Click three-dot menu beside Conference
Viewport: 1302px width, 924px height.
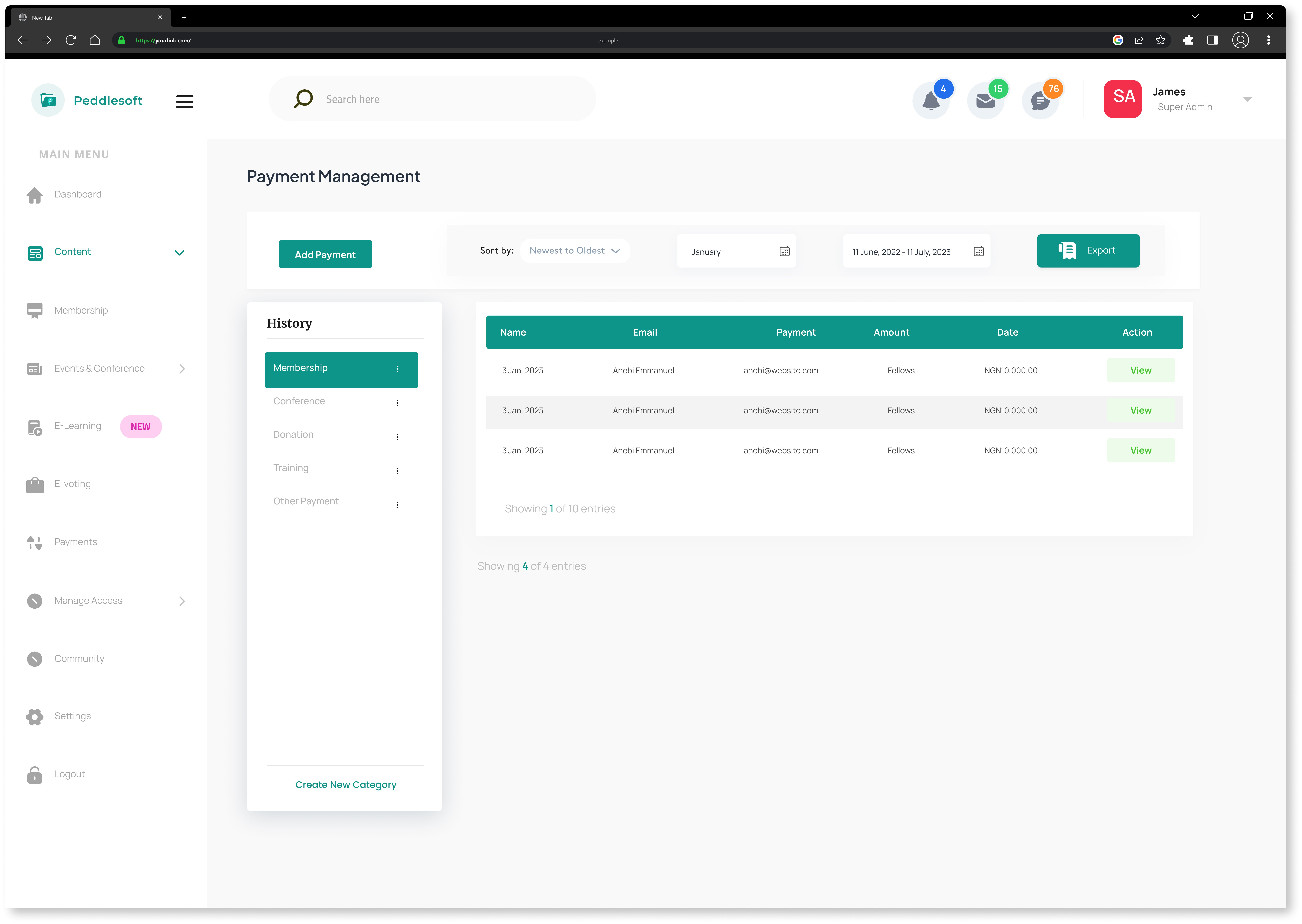tap(398, 403)
